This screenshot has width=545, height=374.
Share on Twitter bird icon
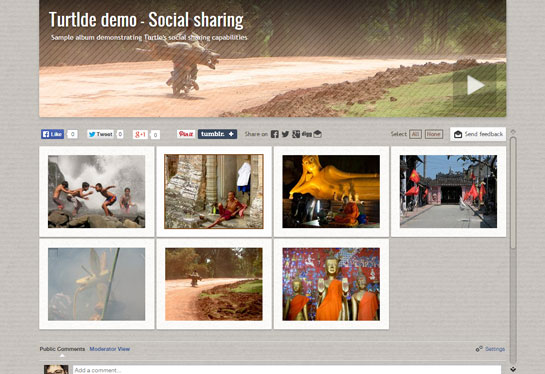point(285,134)
